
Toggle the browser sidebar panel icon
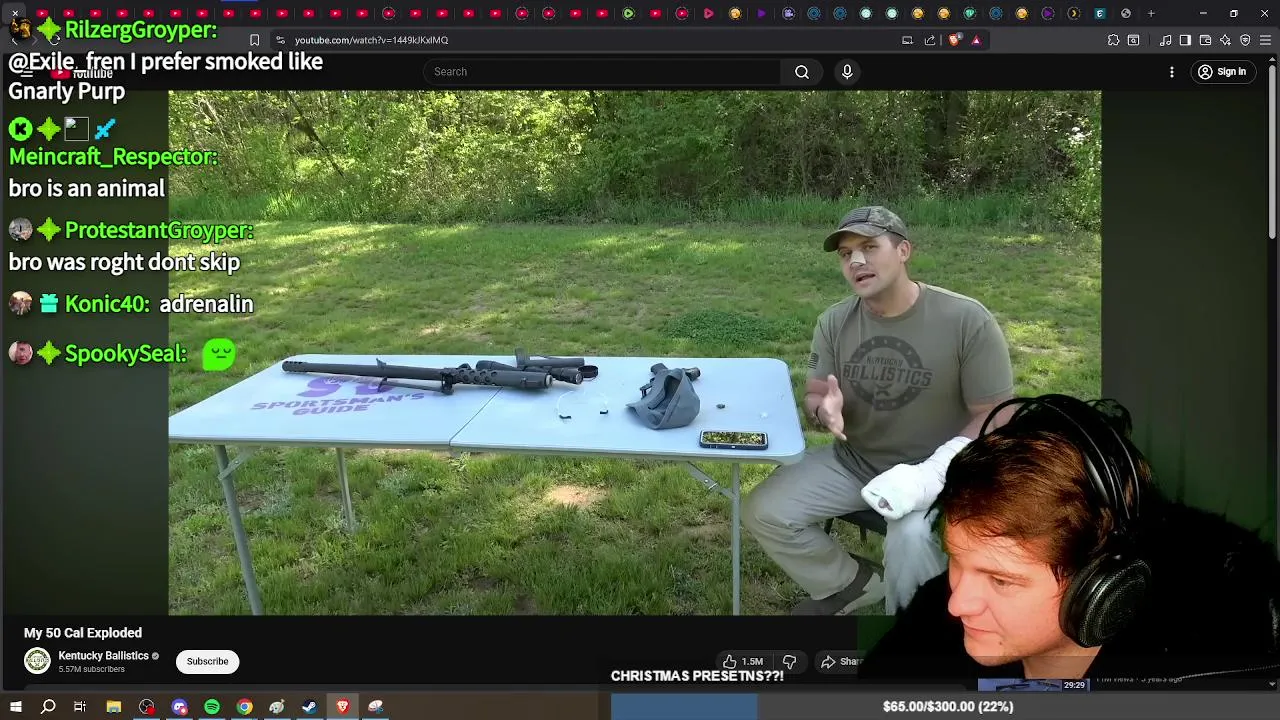(x=1185, y=40)
